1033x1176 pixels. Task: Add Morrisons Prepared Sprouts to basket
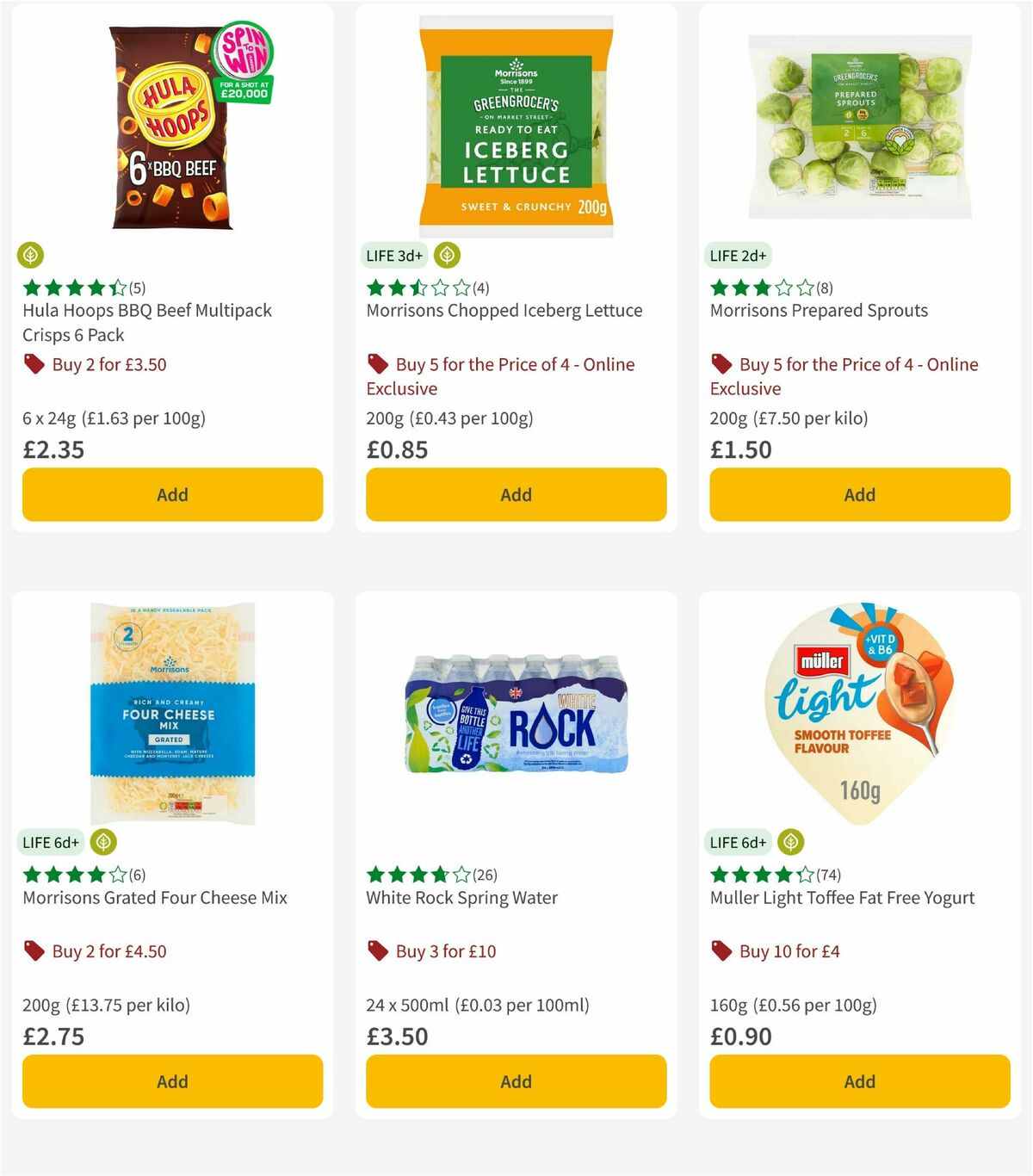pyautogui.click(x=859, y=494)
